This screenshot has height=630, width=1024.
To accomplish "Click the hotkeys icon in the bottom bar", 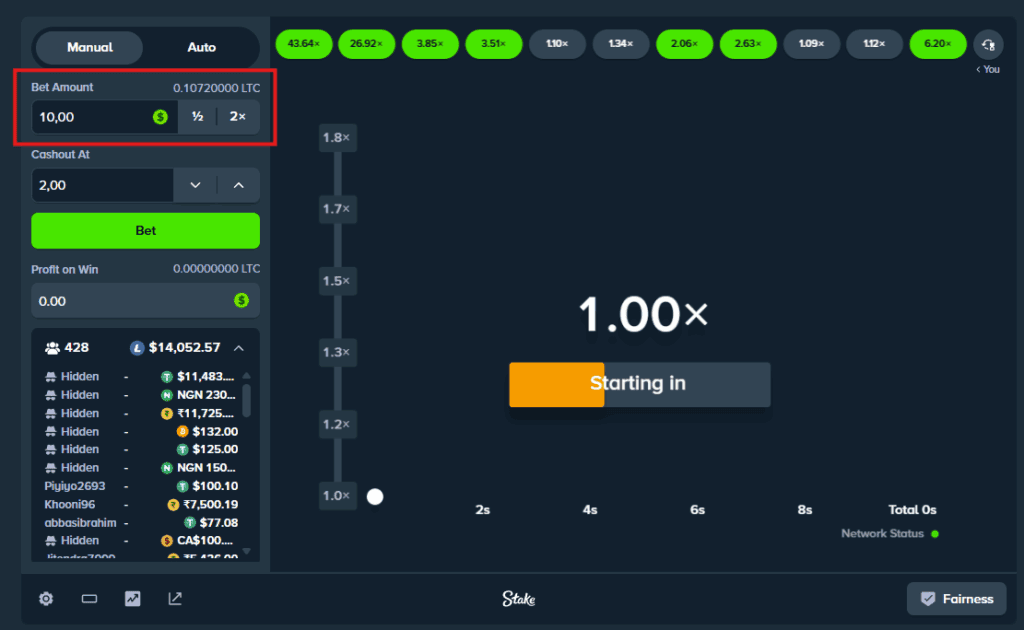I will pos(89,598).
